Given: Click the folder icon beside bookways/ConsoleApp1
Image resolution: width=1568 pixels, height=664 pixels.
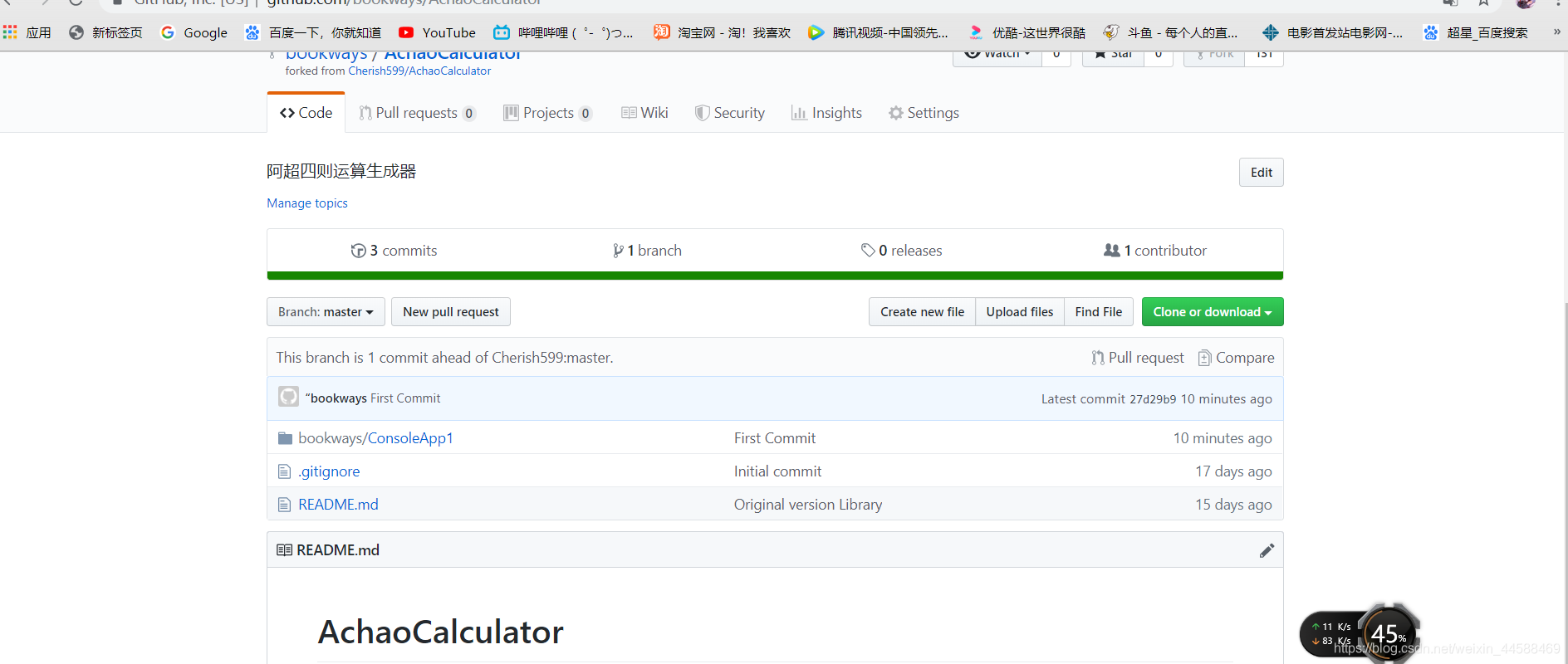Looking at the screenshot, I should [285, 438].
